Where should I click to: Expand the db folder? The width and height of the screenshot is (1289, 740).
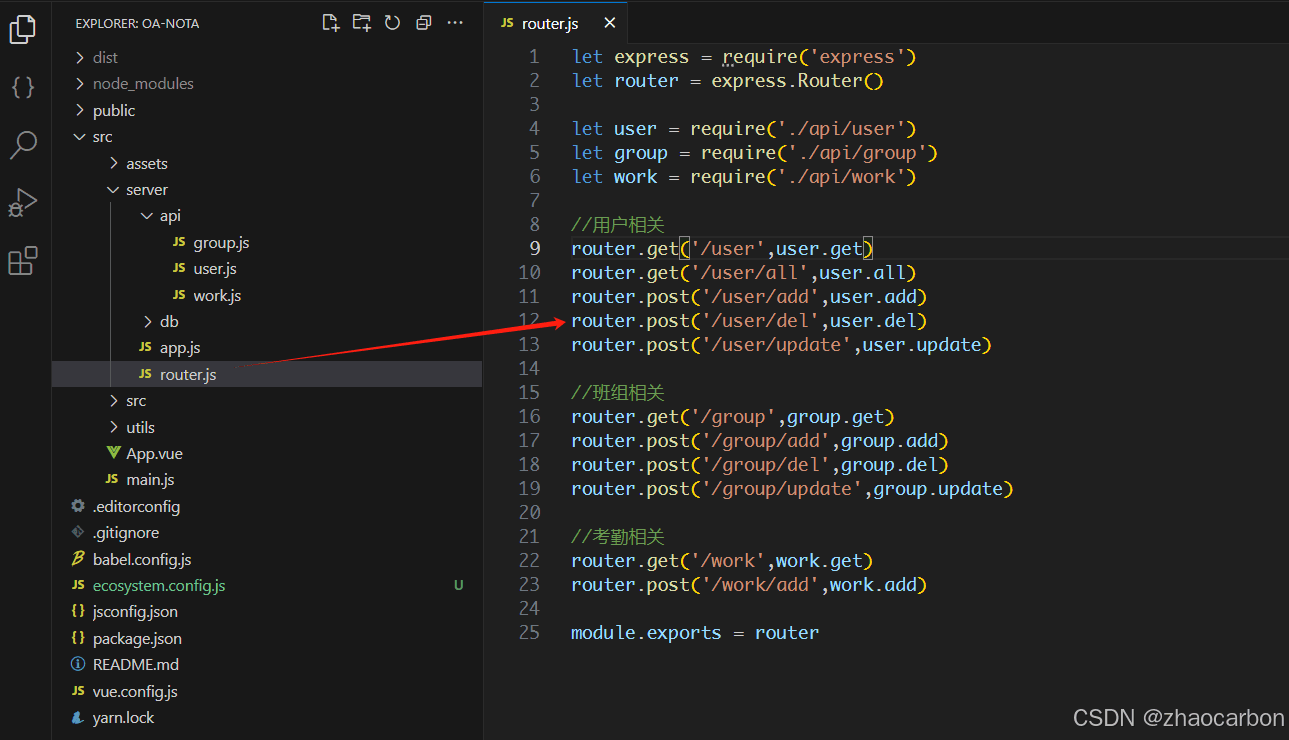169,321
